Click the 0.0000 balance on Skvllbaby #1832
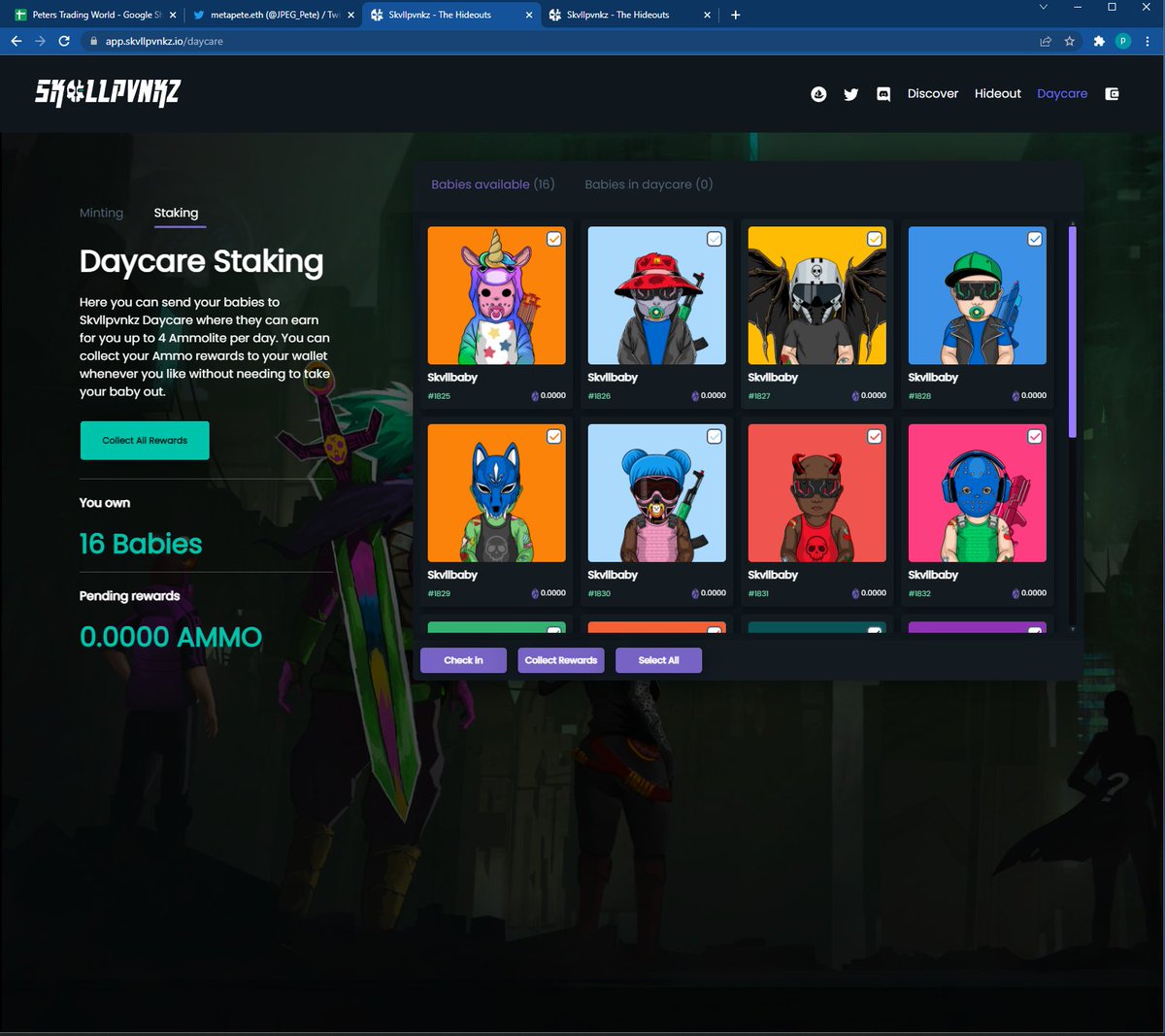The image size is (1165, 1036). click(1034, 593)
